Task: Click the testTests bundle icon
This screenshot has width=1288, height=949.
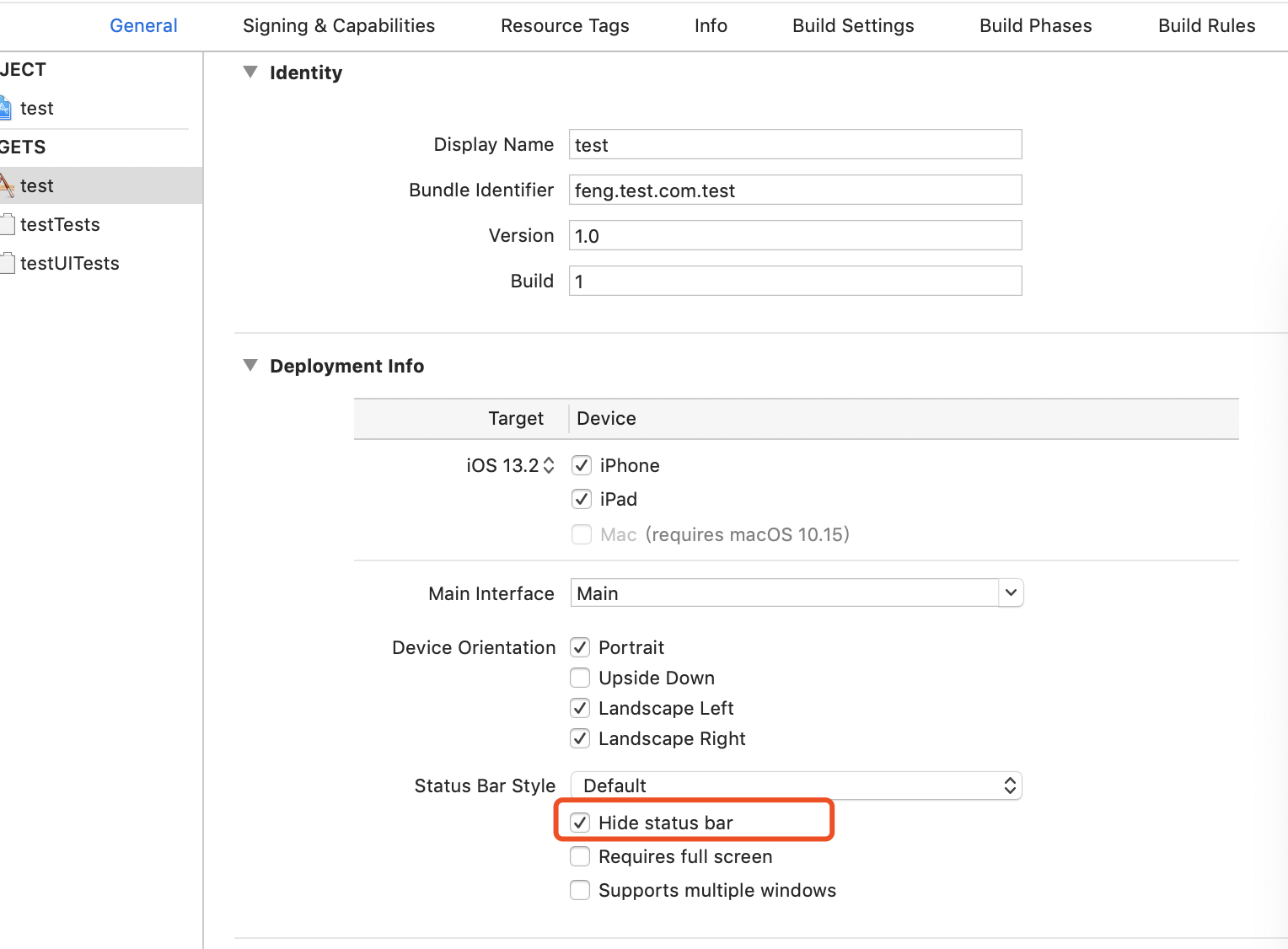Action: click(x=7, y=224)
